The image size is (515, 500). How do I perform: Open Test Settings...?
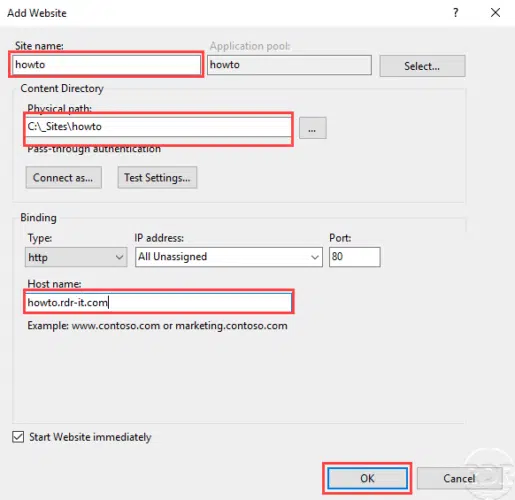pos(157,178)
